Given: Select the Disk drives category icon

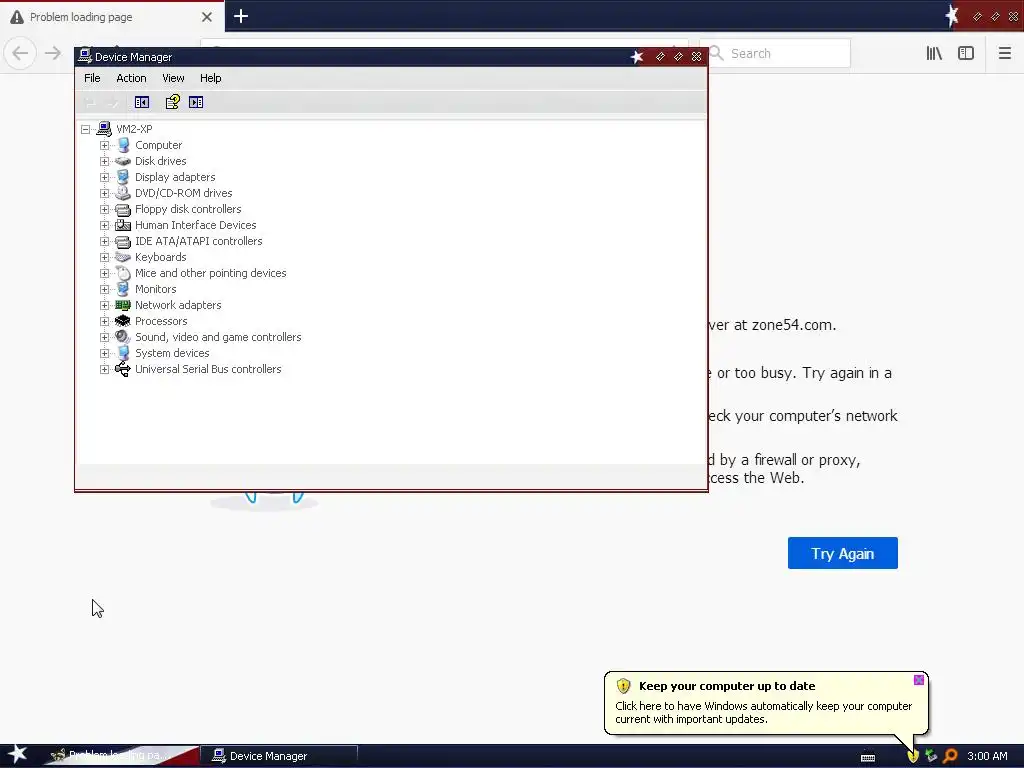Looking at the screenshot, I should [x=123, y=161].
